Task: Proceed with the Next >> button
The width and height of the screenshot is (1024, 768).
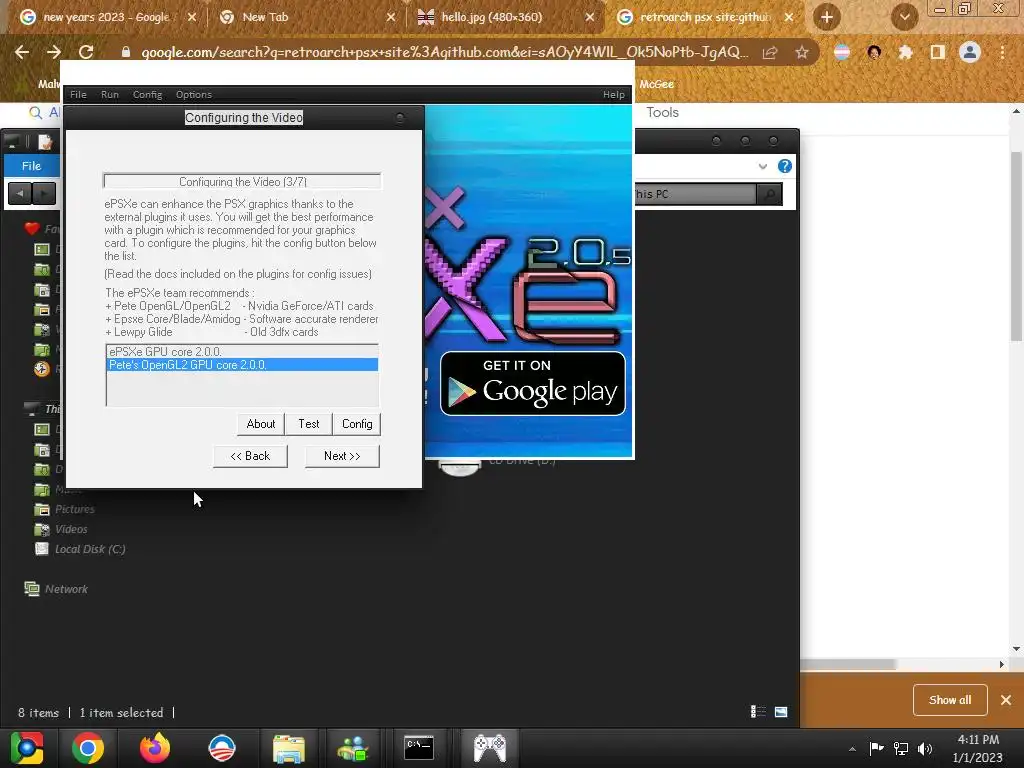Action: coord(342,456)
